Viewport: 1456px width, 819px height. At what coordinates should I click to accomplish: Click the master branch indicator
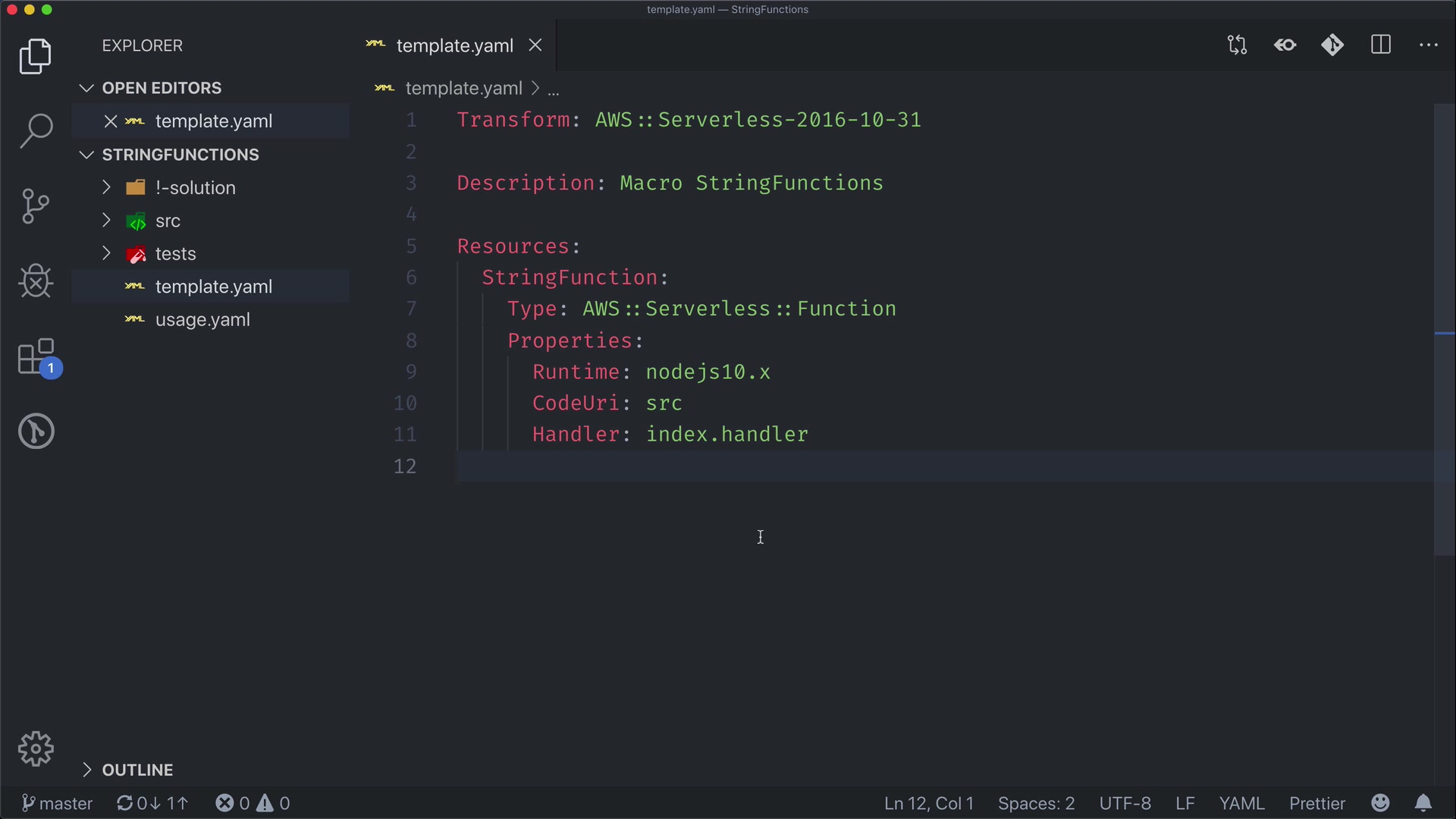pyautogui.click(x=57, y=803)
